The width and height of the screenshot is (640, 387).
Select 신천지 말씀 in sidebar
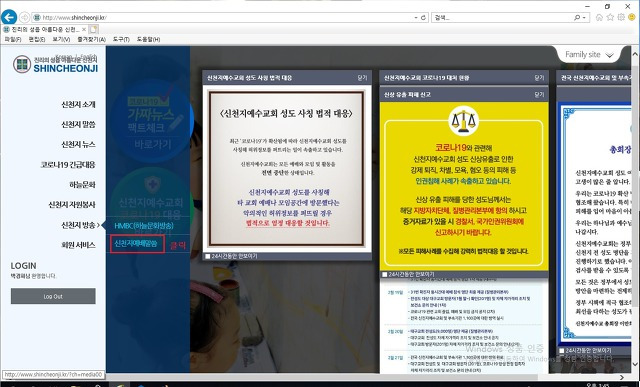[78, 125]
